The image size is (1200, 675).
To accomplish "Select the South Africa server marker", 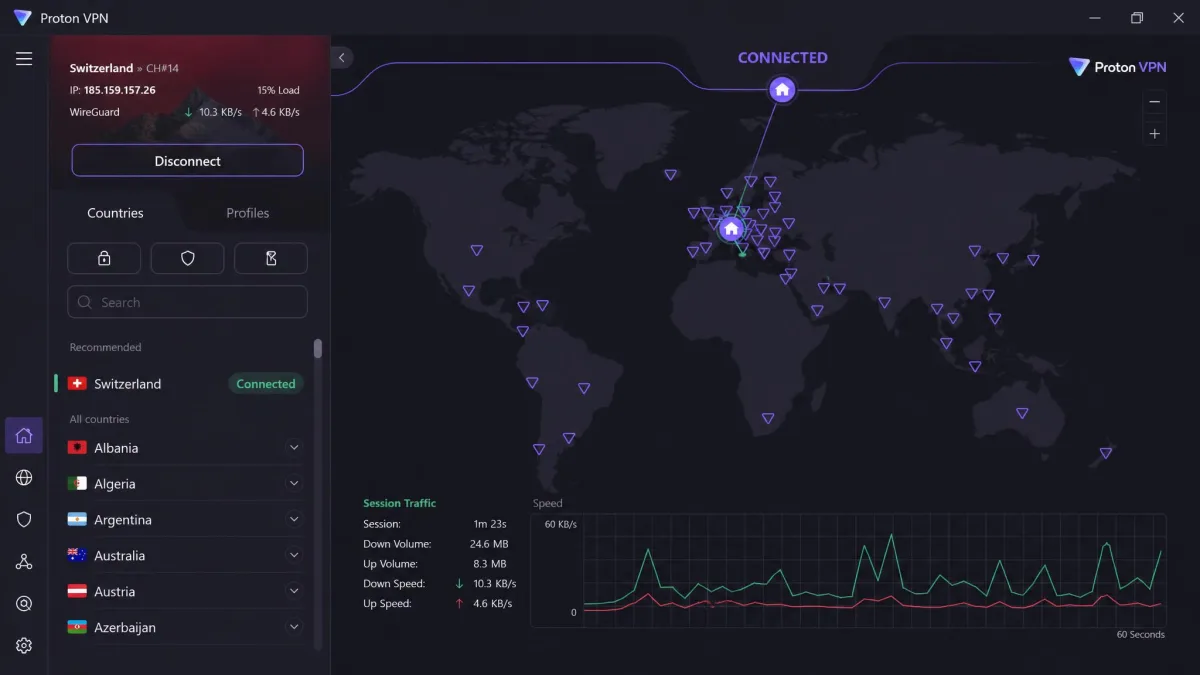I will 768,419.
